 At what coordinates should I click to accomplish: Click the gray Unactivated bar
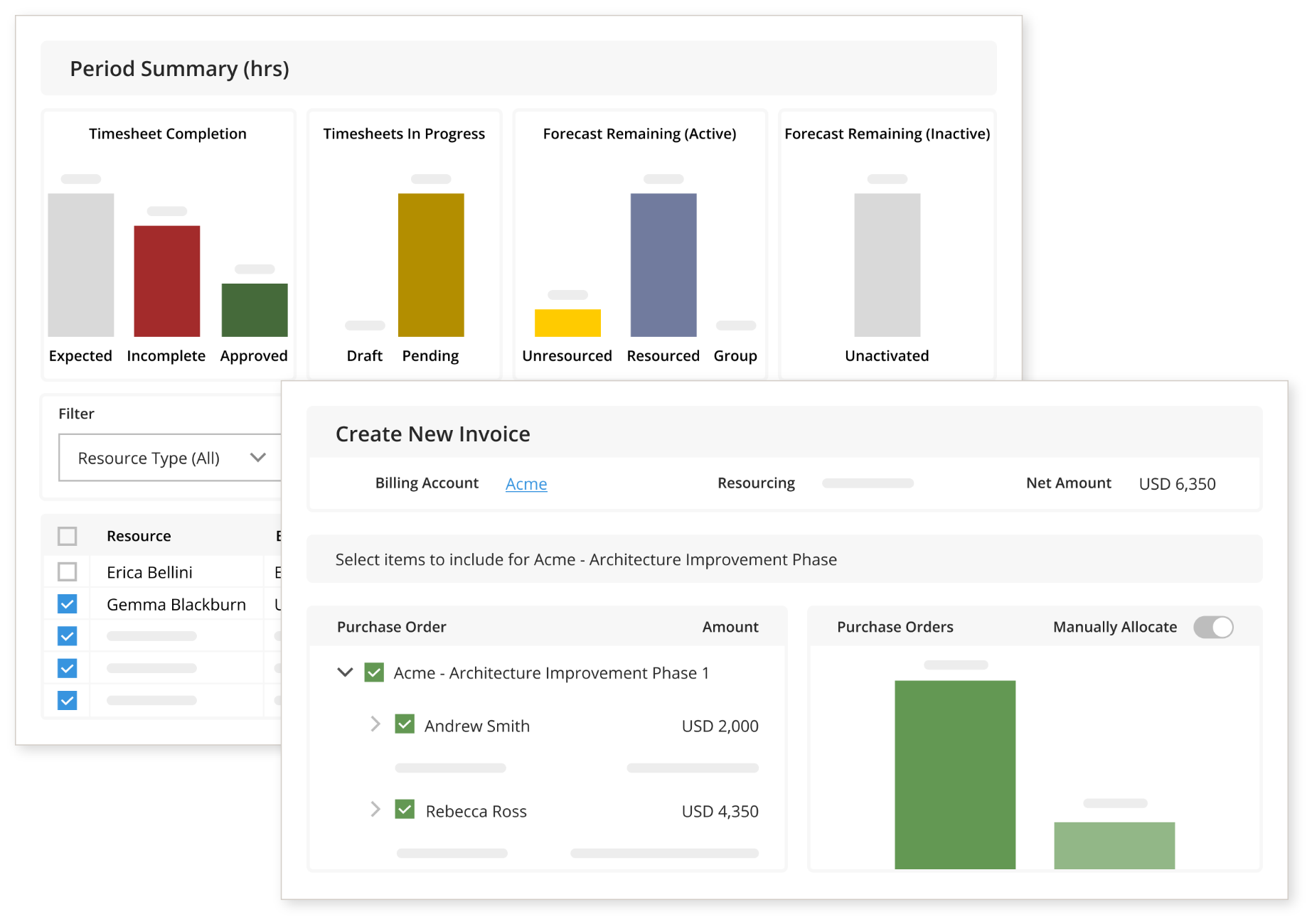click(887, 265)
